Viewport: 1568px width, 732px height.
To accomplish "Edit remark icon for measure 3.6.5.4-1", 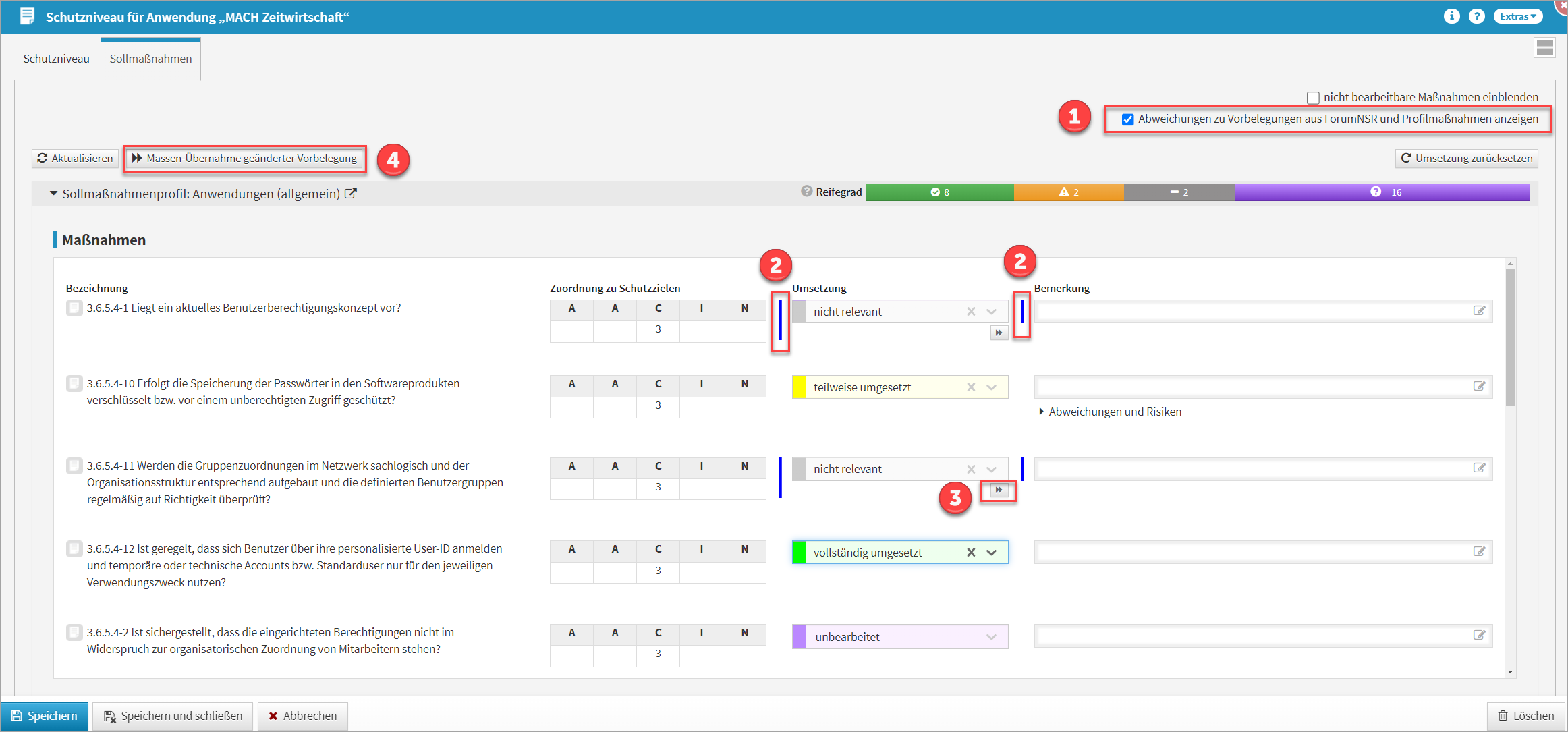I will pos(1479,311).
